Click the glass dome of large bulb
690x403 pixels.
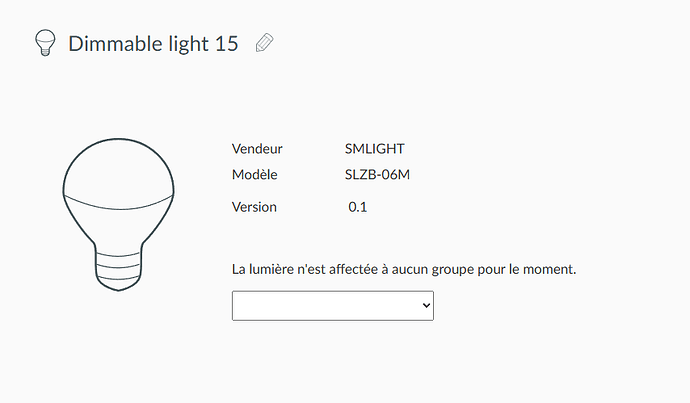tap(118, 174)
